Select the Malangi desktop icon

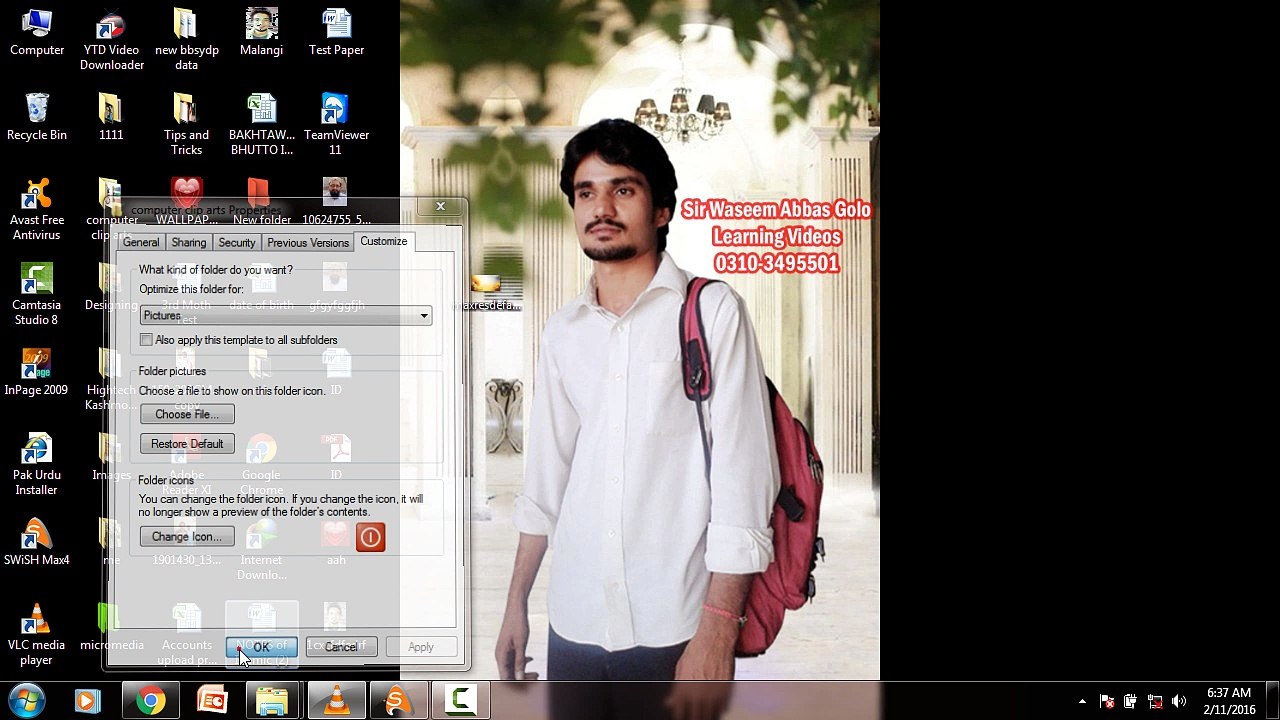point(261,33)
